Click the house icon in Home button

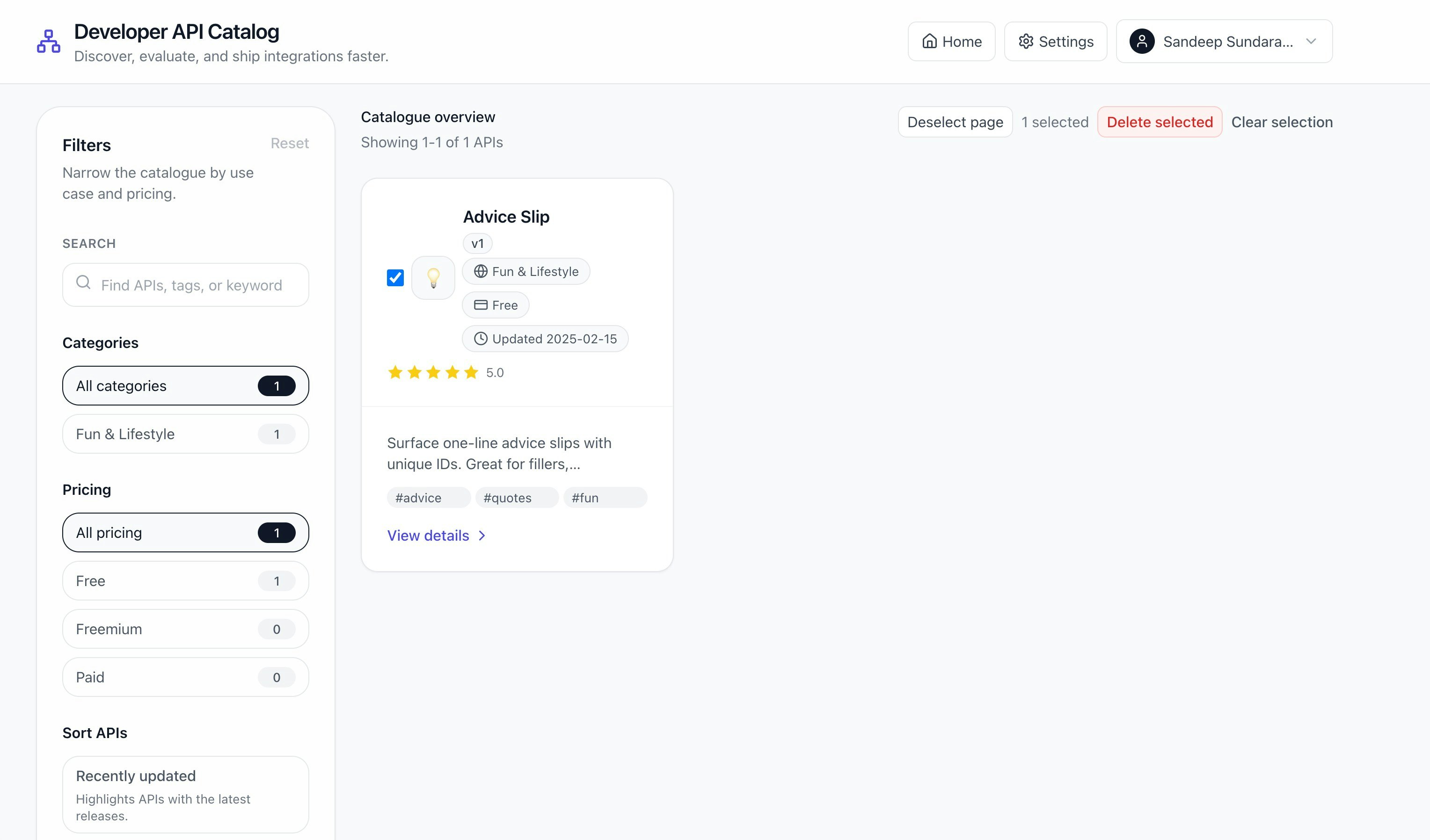coord(929,42)
